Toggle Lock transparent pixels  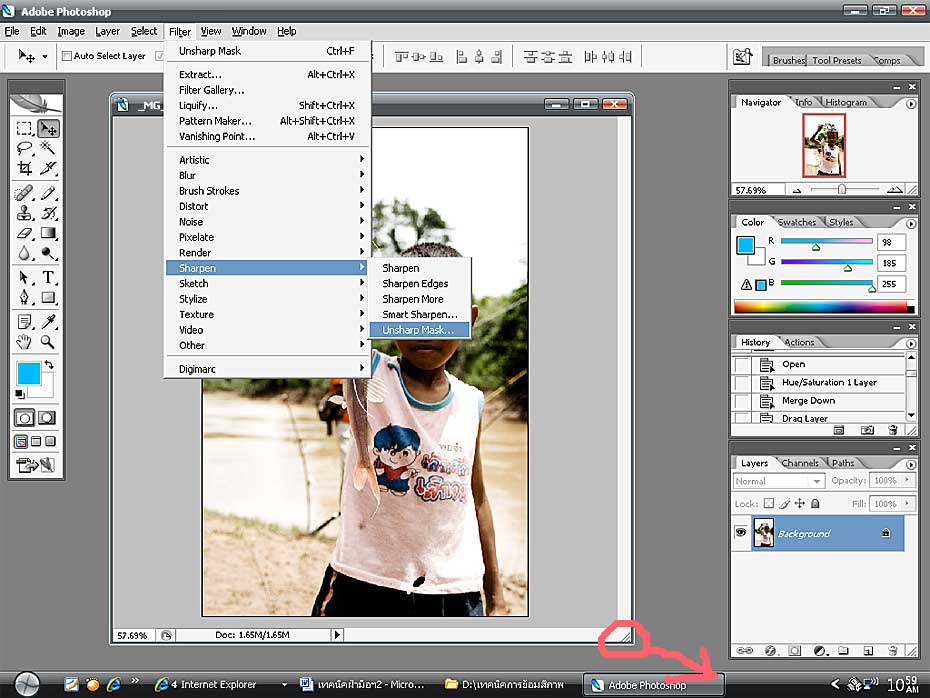click(769, 503)
